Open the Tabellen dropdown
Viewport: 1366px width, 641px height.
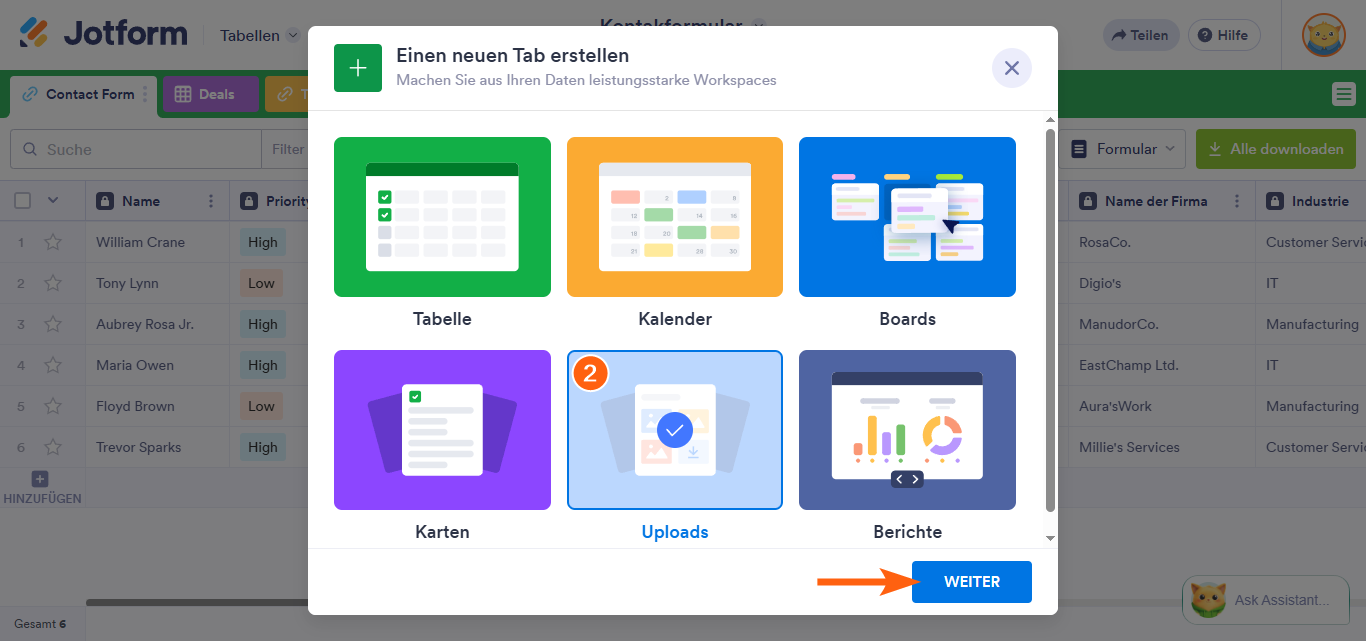[258, 35]
